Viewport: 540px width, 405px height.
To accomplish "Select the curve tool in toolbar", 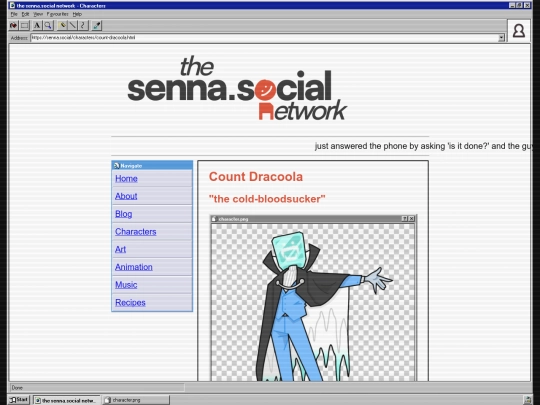I will pyautogui.click(x=83, y=25).
